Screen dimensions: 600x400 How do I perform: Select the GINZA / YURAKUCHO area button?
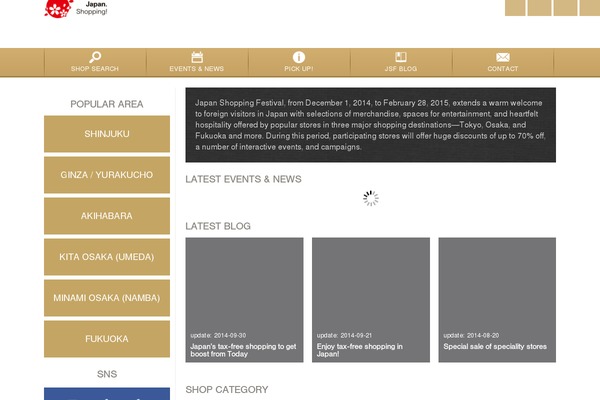pyautogui.click(x=107, y=175)
